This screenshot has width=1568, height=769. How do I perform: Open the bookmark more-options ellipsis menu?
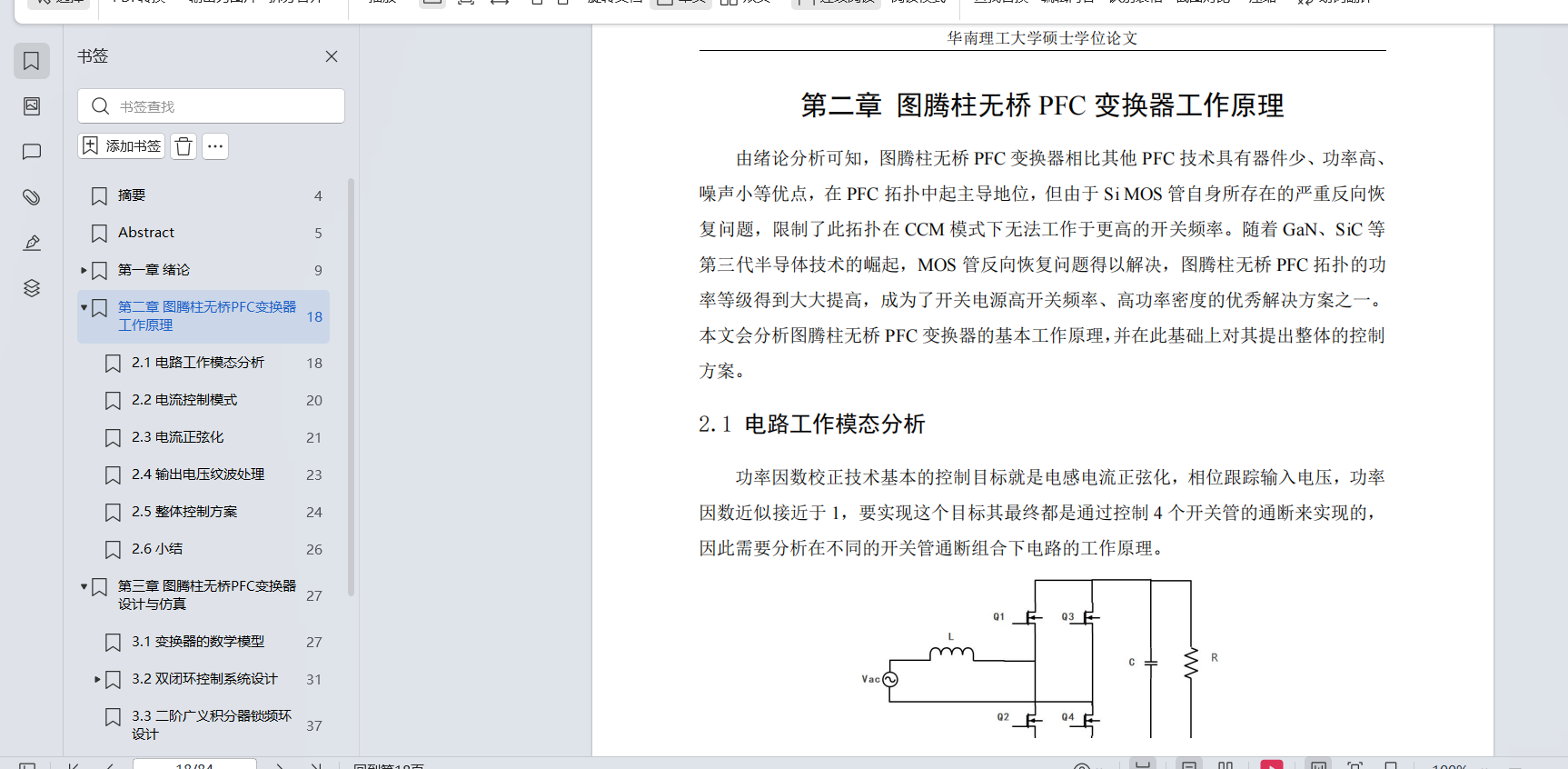point(215,146)
